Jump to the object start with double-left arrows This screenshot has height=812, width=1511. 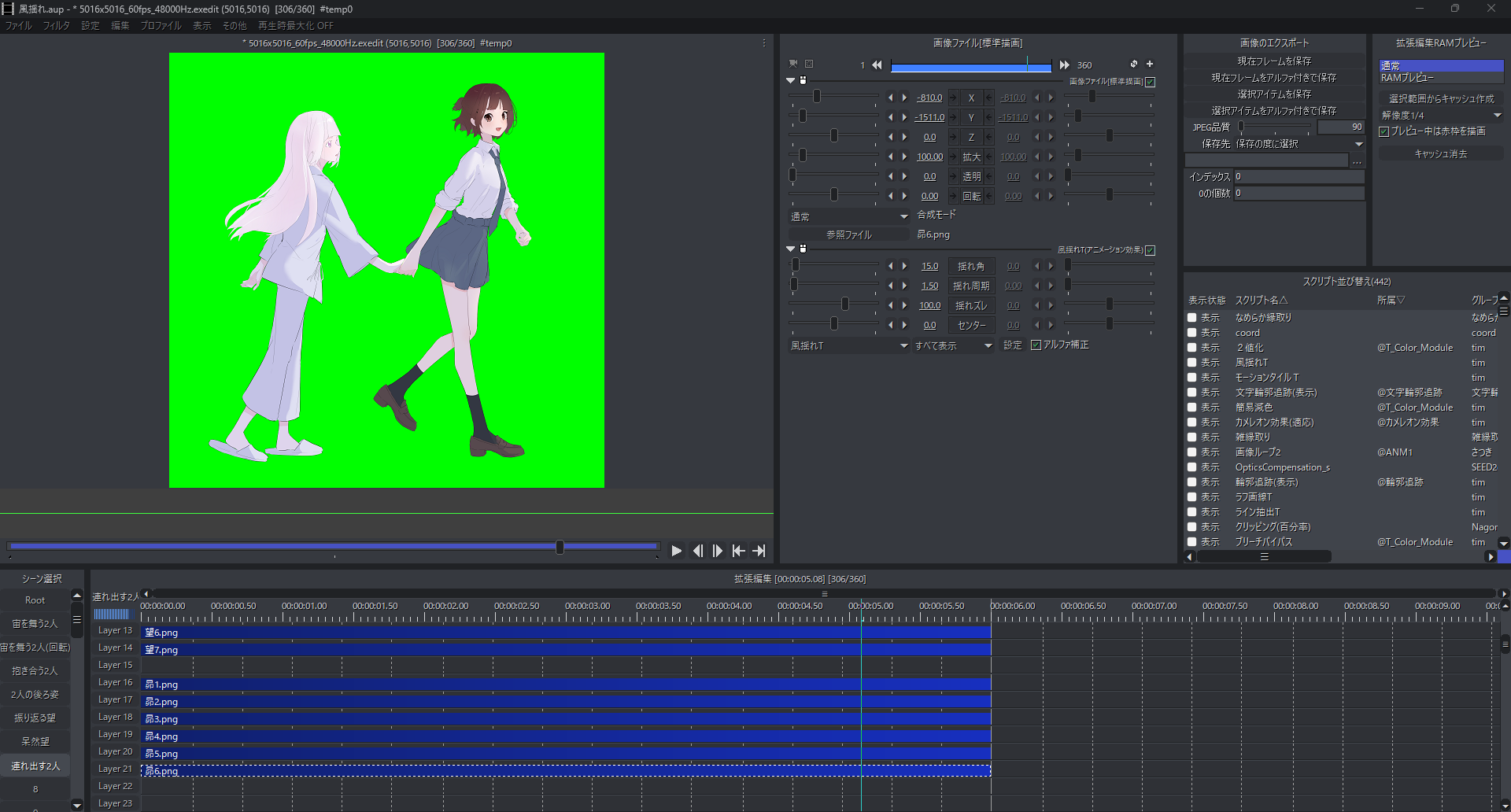pyautogui.click(x=877, y=65)
